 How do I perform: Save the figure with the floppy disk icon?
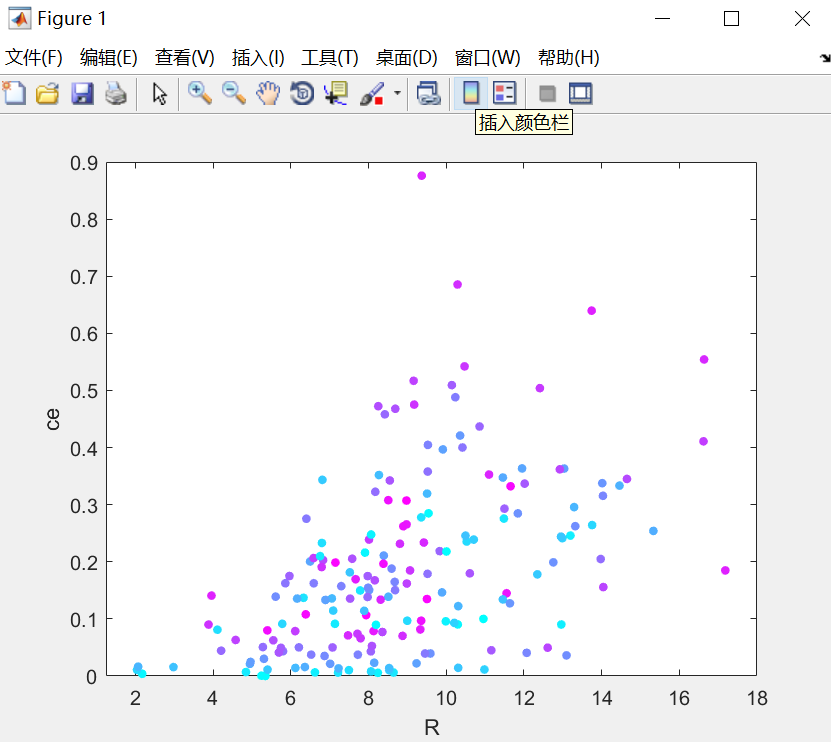coord(82,93)
